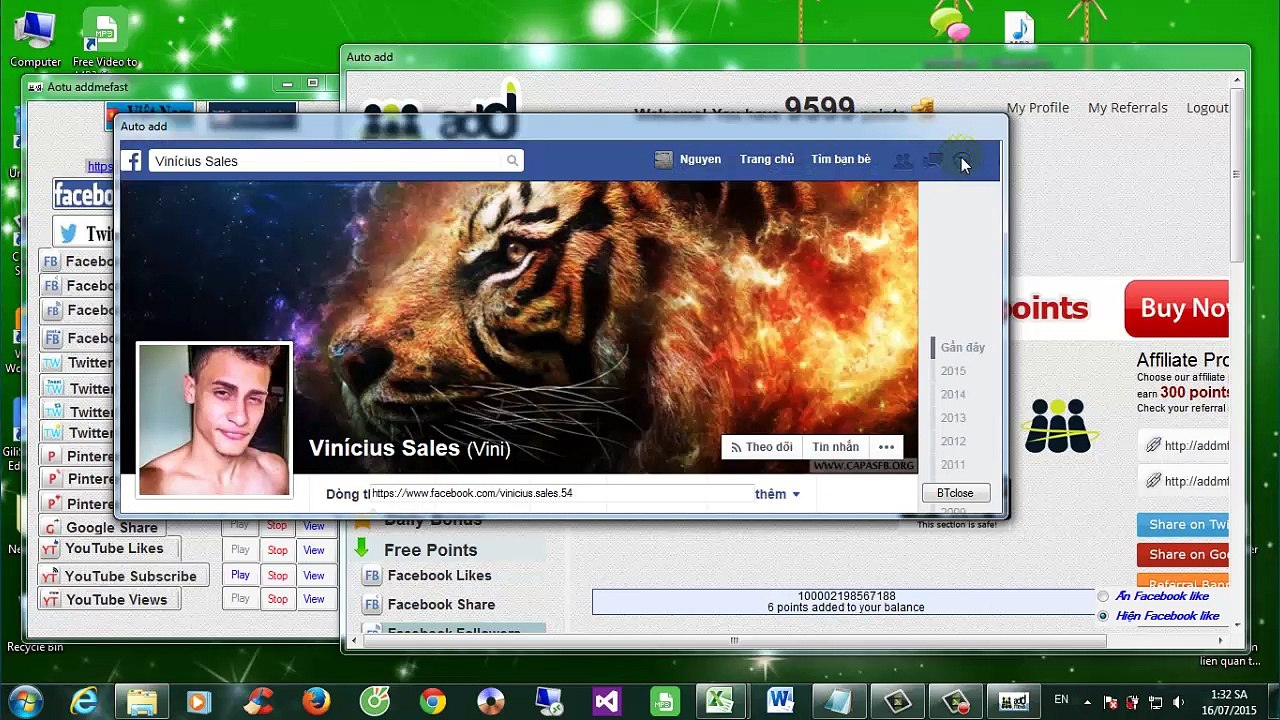Jump to 2013 on the profile timeline
The width and height of the screenshot is (1280, 720).
coord(953,418)
